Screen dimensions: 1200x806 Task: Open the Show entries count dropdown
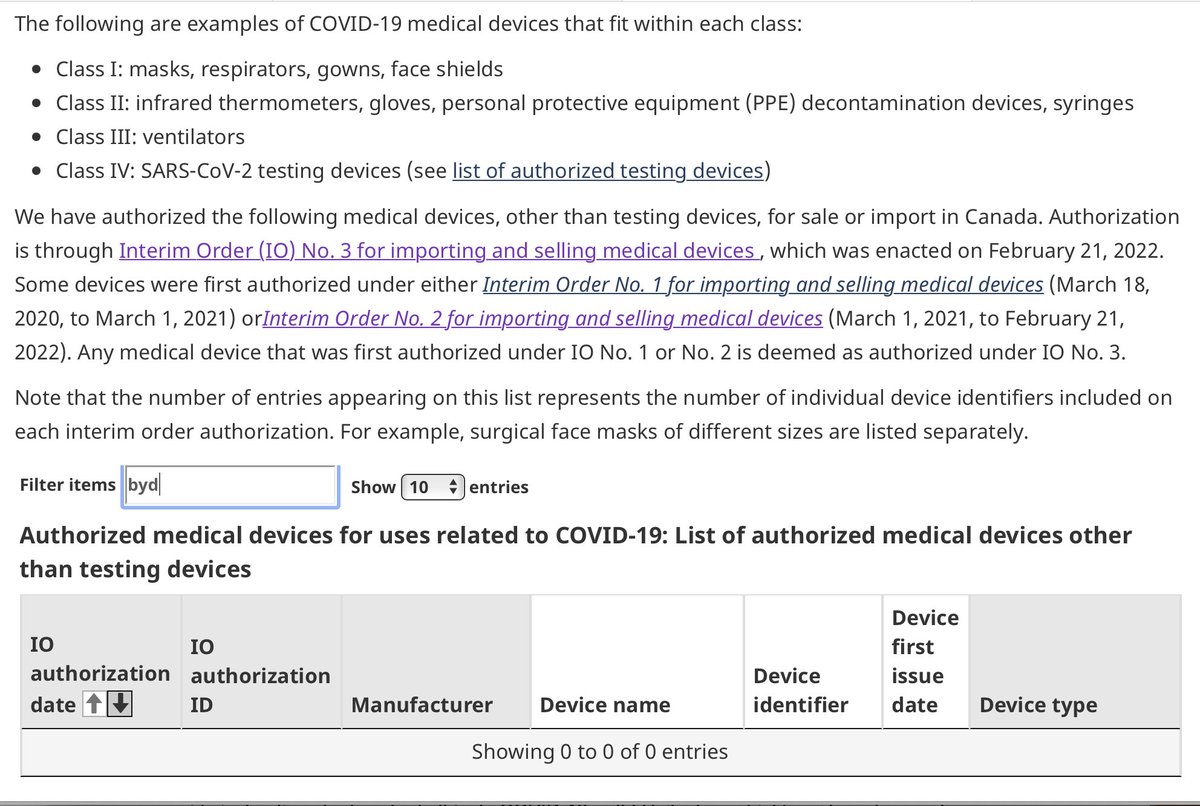(x=432, y=487)
